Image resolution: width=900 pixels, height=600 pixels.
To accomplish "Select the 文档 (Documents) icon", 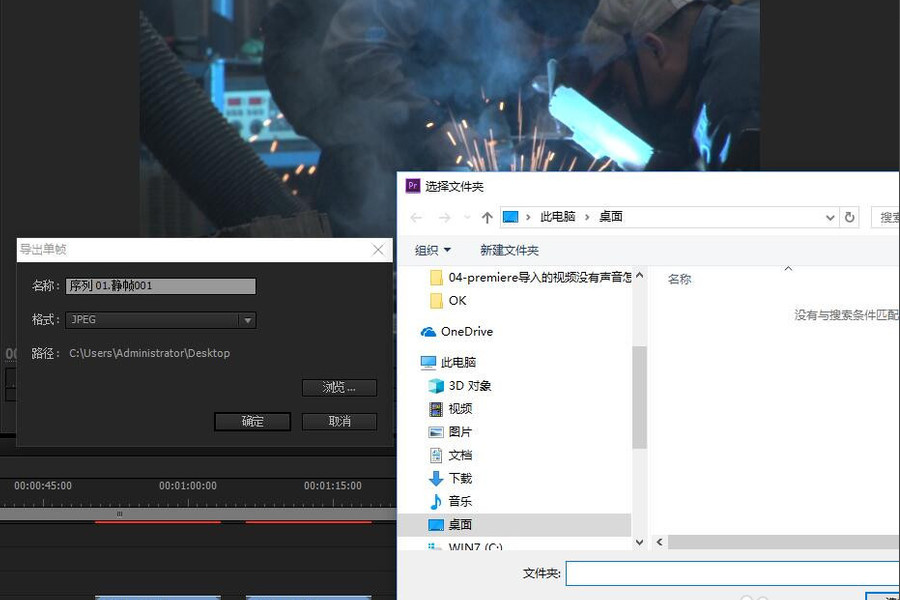I will tap(434, 454).
